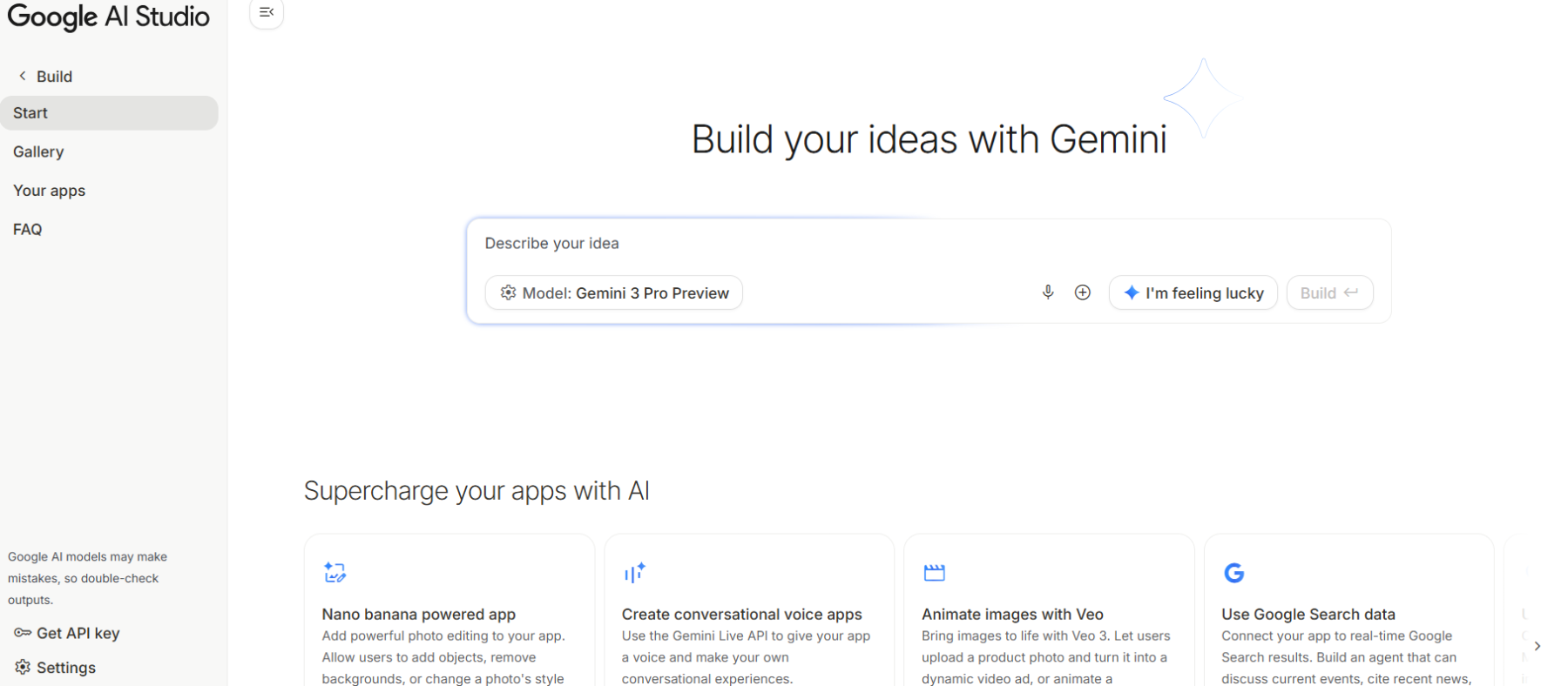This screenshot has width=1568, height=686.
Task: Collapse the sidebar with the toggle icon
Action: pyautogui.click(x=267, y=12)
